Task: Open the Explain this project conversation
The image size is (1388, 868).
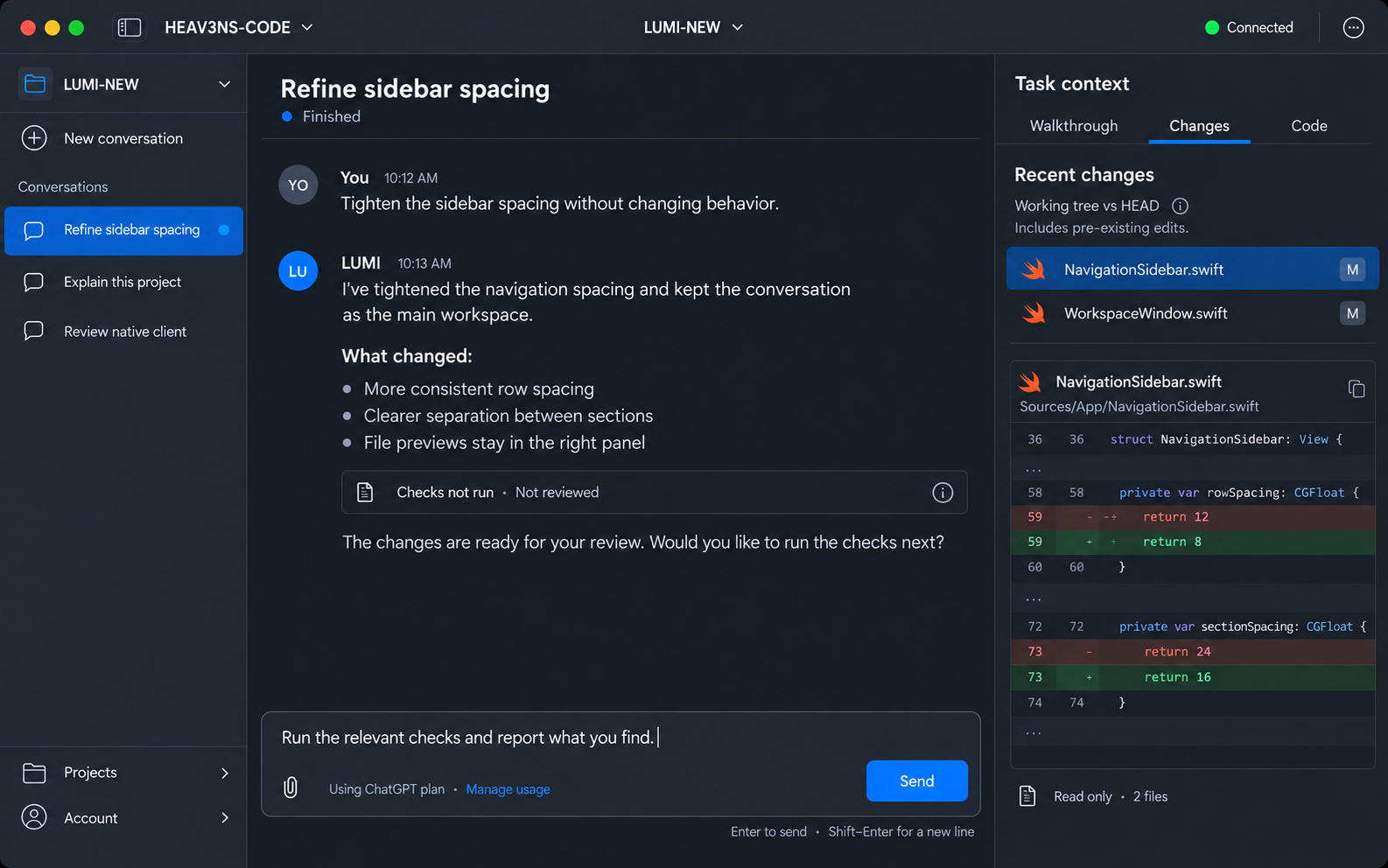Action: (123, 282)
